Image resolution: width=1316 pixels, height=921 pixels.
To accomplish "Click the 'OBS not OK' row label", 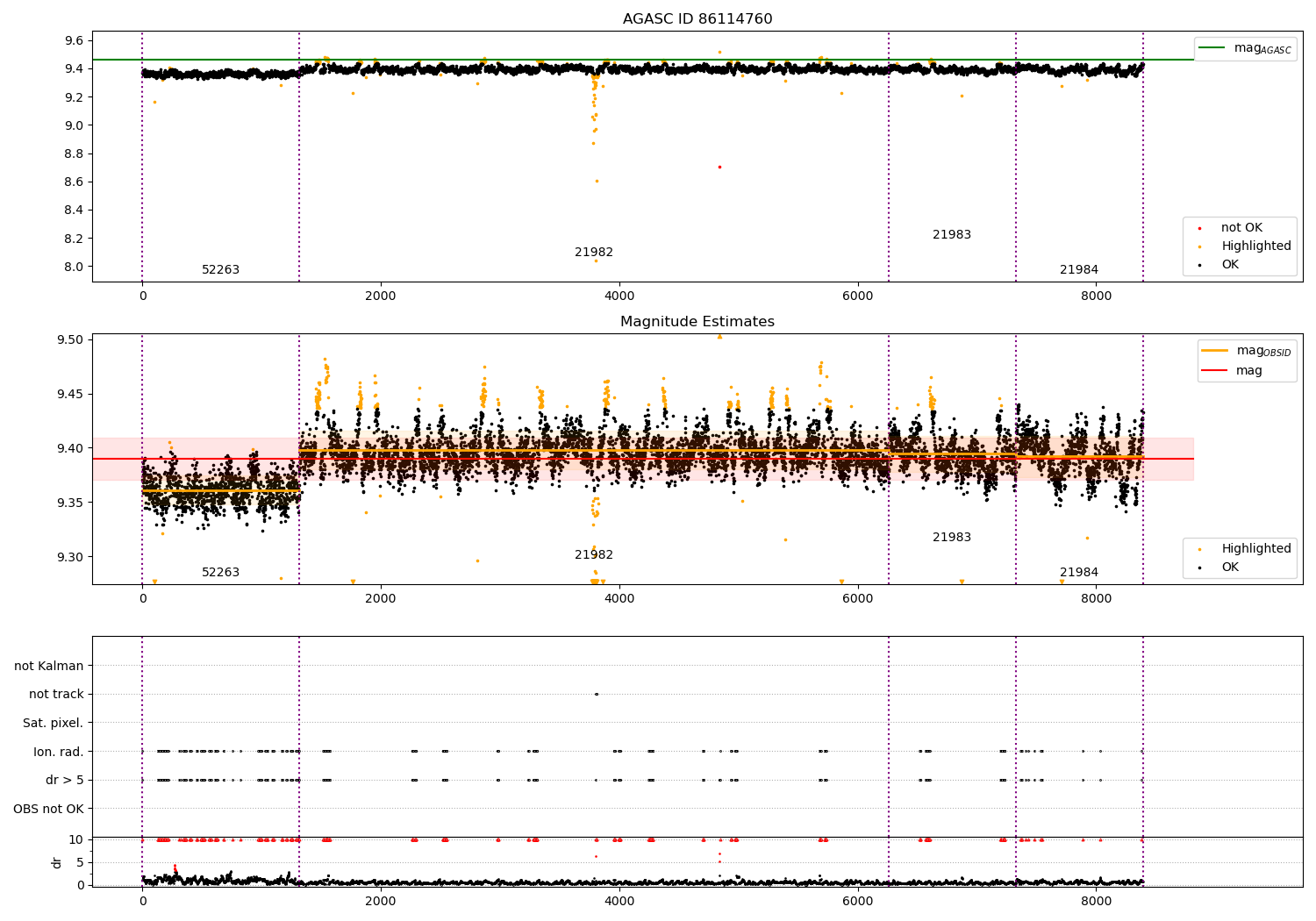I will 49,809.
